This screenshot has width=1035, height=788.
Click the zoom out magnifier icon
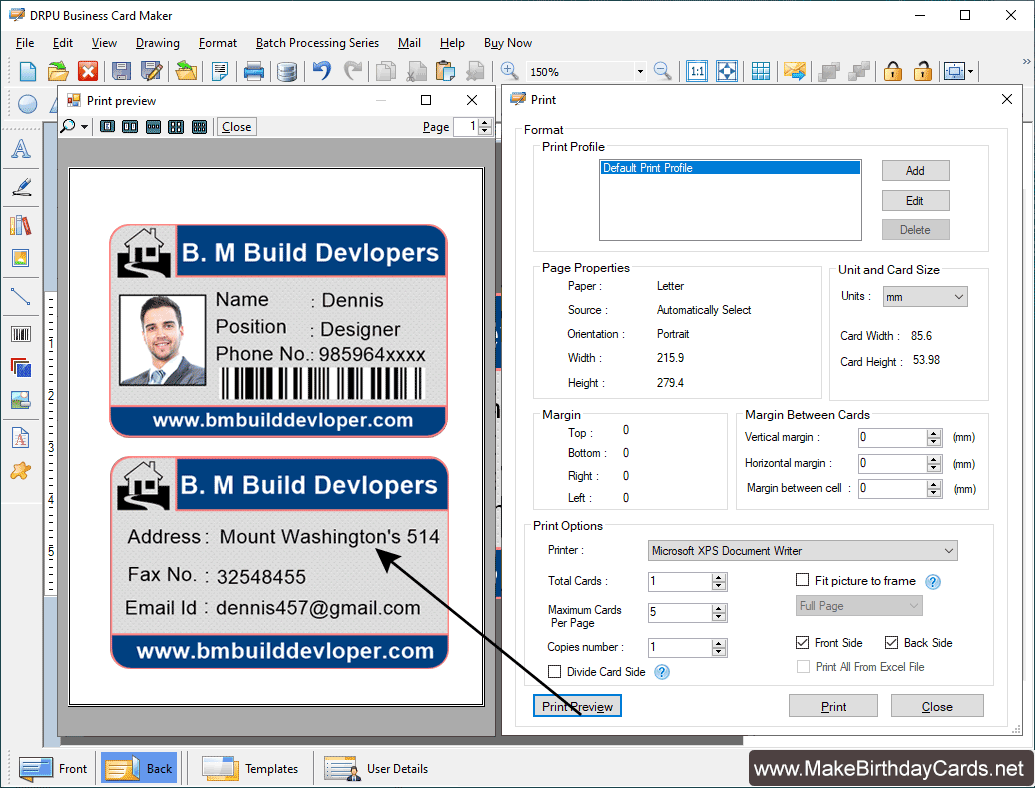click(662, 71)
